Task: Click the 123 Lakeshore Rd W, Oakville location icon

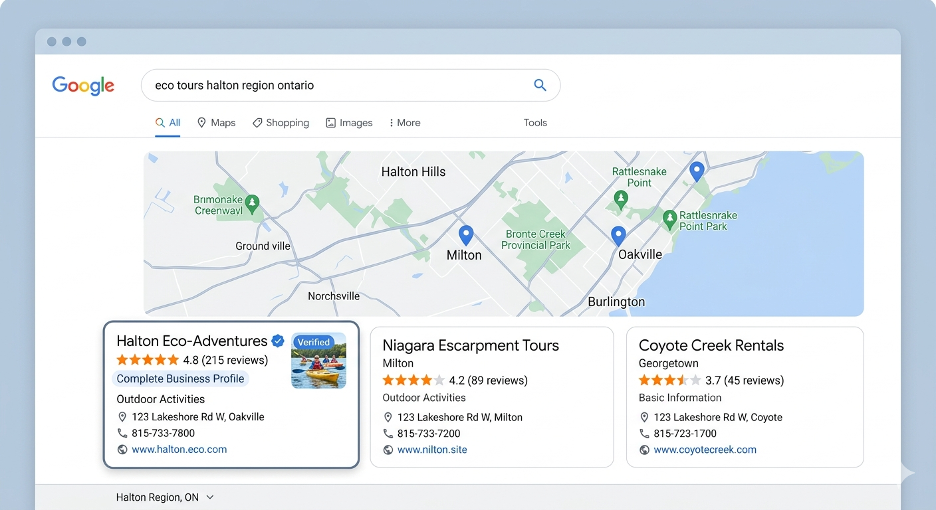Action: click(x=122, y=417)
